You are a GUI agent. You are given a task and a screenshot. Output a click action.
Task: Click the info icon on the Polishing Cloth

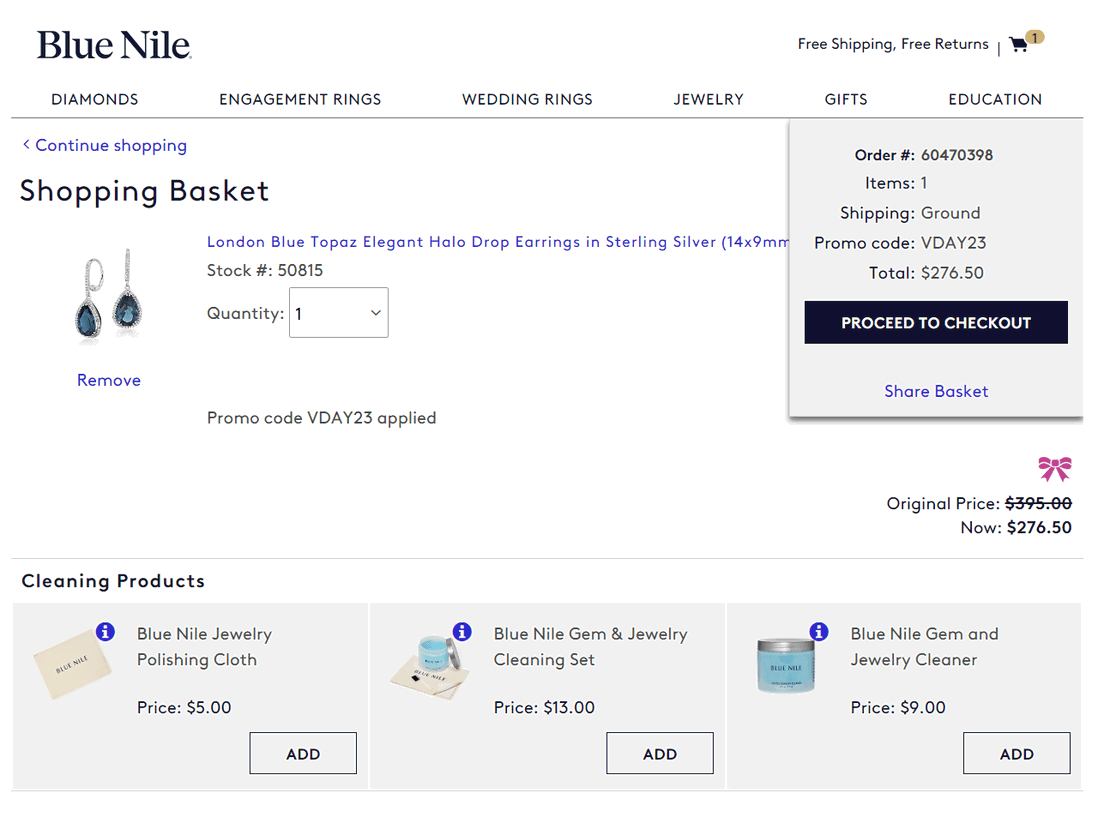coord(104,631)
